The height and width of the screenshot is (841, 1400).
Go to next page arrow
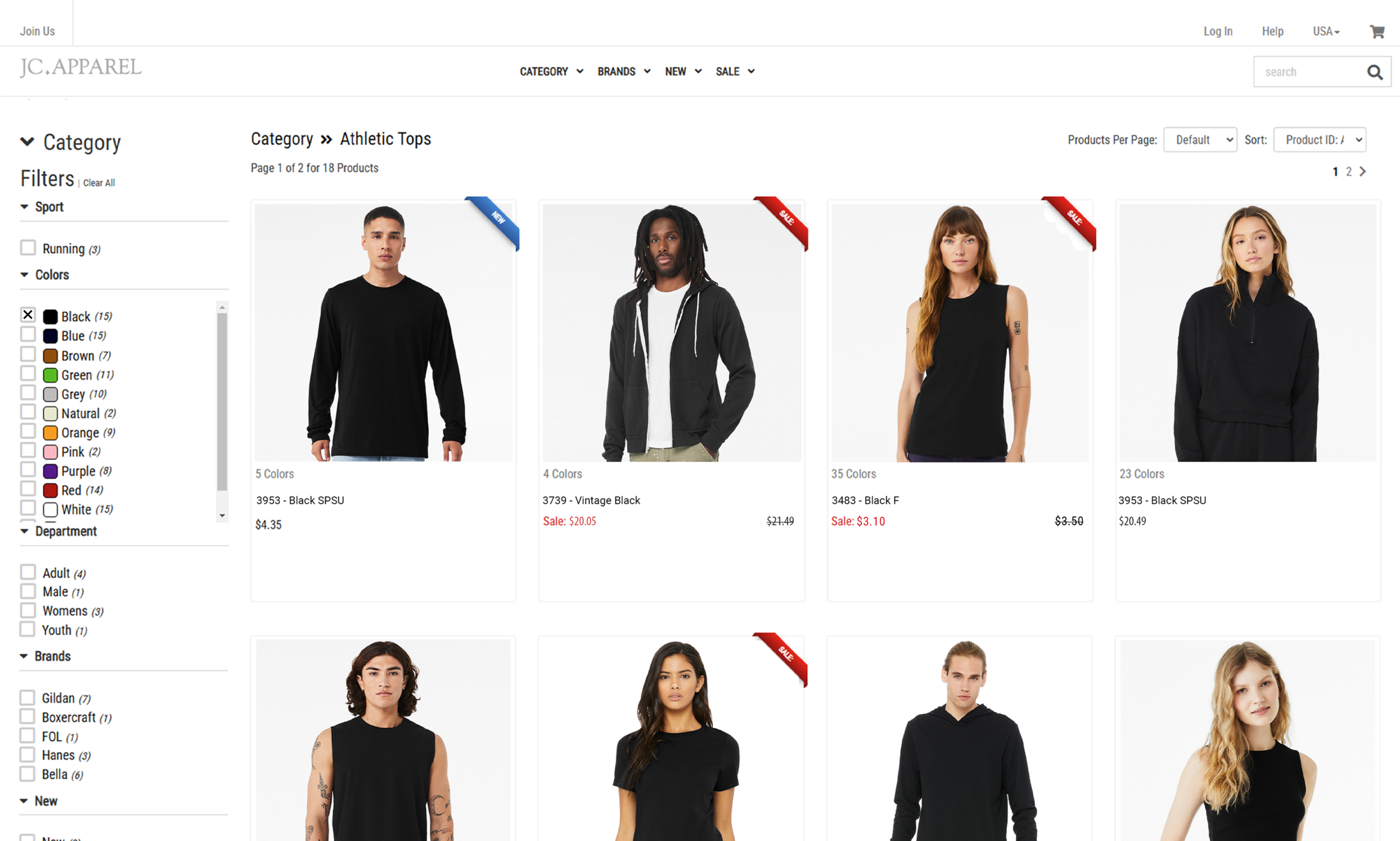point(1363,171)
